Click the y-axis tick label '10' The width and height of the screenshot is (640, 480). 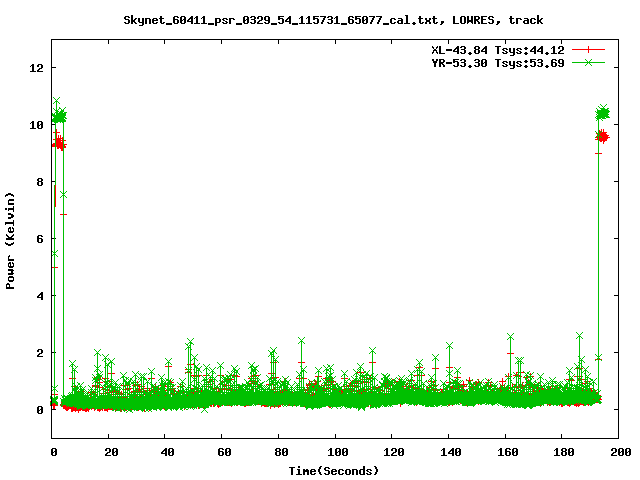pos(36,125)
